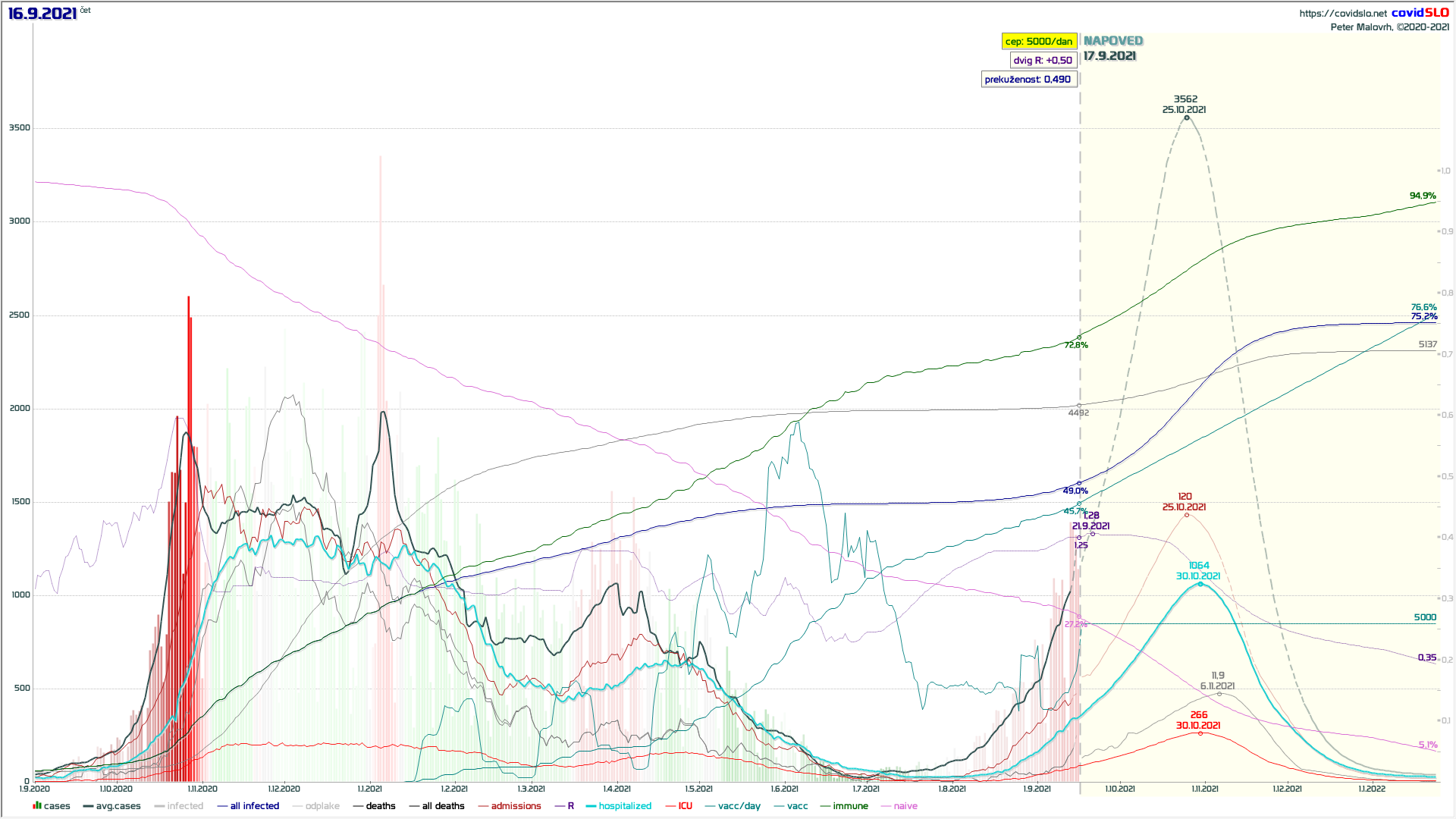1456x819 pixels.
Task: Click the 16.9.2021 date heading
Action: click(42, 14)
